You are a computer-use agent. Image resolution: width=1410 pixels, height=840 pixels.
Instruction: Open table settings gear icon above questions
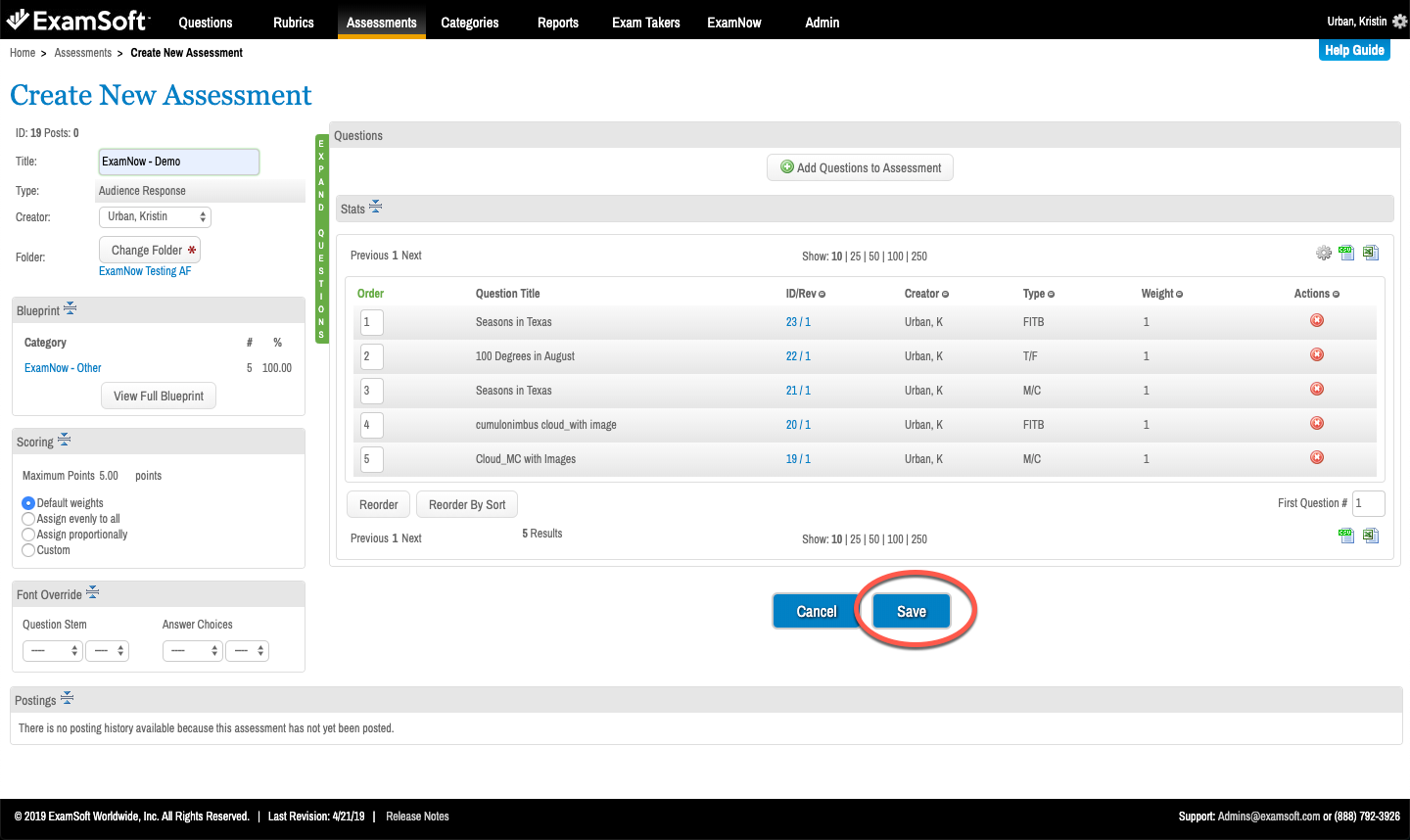pos(1324,253)
